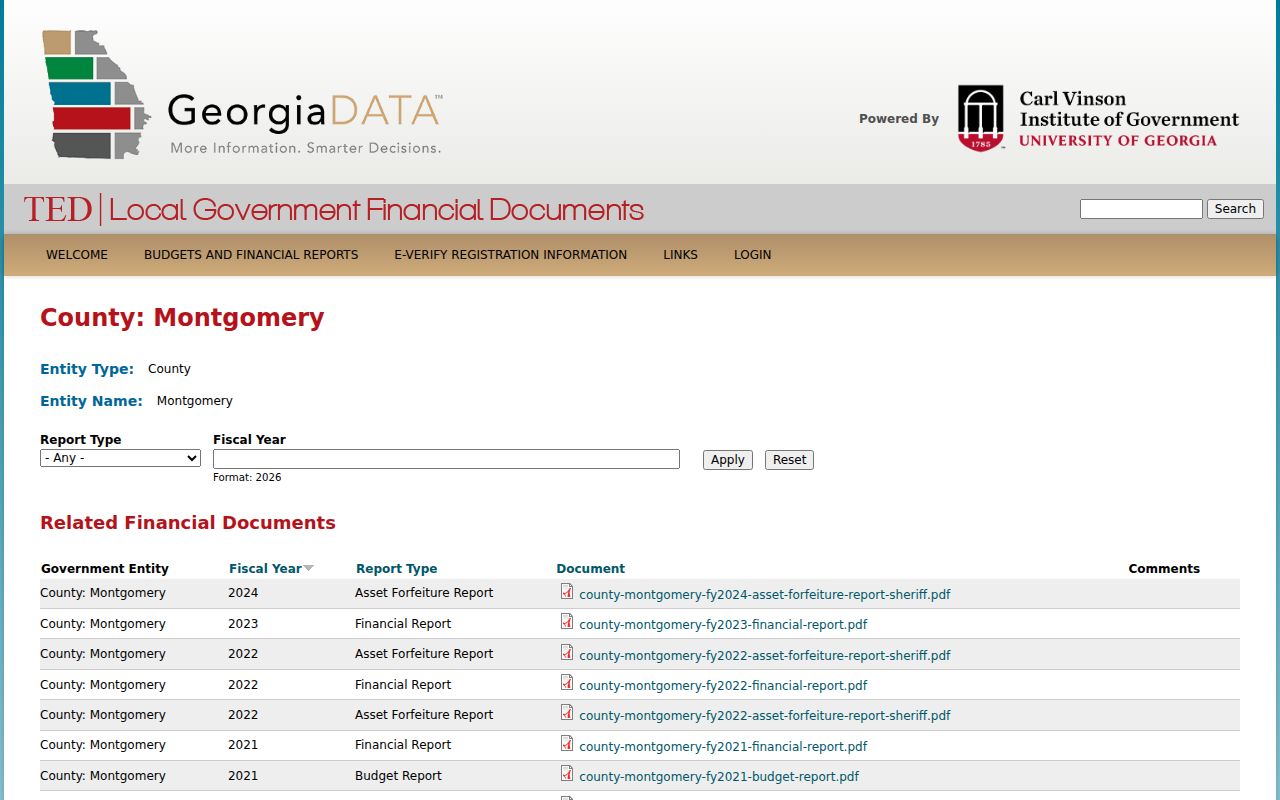Open county-montgomery-fy2023-financial-report.pdf
Viewport: 1280px width, 800px height.
coord(723,624)
